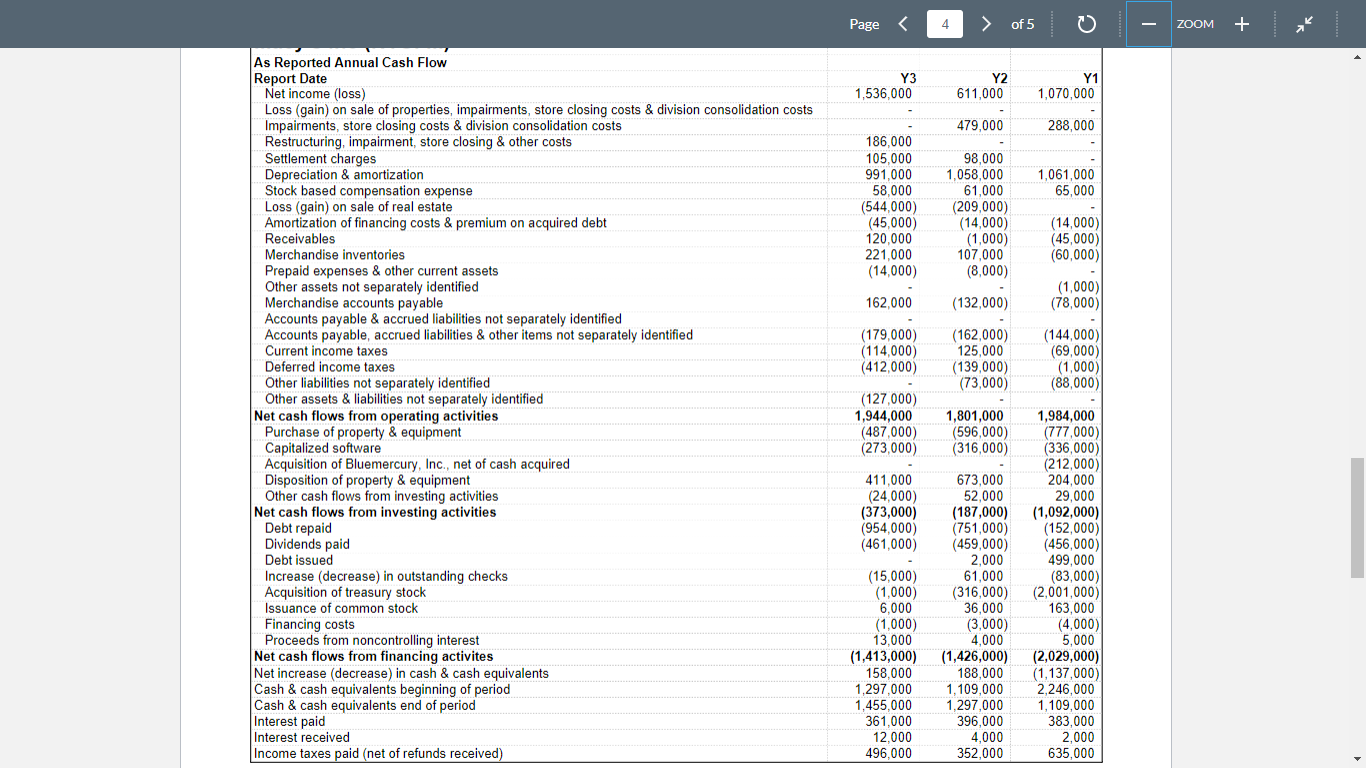The image size is (1366, 768).
Task: Click 'Merchandise accounts payable' label
Action: (x=354, y=302)
